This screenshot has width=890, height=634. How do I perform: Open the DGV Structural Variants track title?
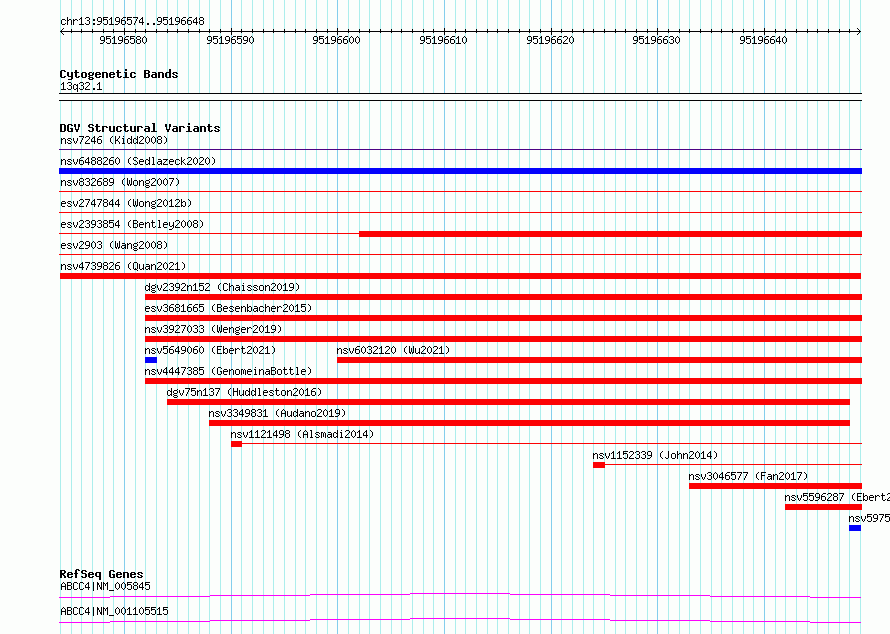140,128
